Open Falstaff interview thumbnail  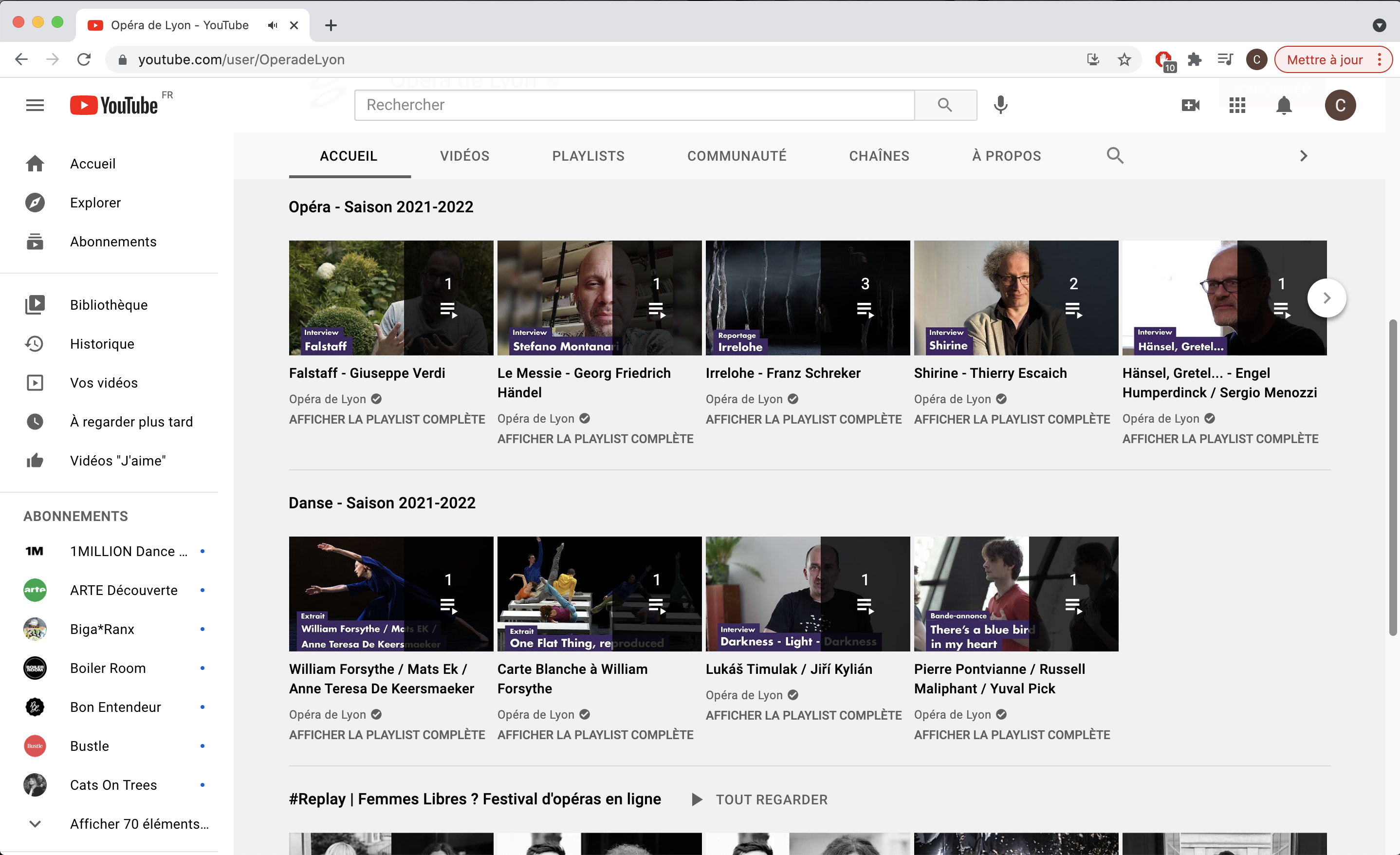tap(391, 298)
